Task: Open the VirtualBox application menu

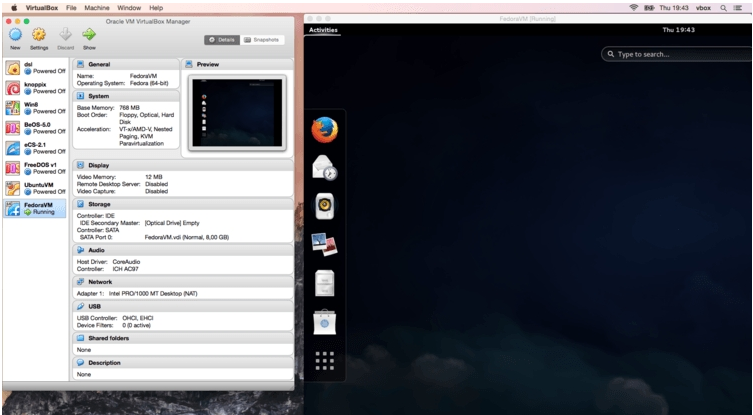Action: point(42,8)
